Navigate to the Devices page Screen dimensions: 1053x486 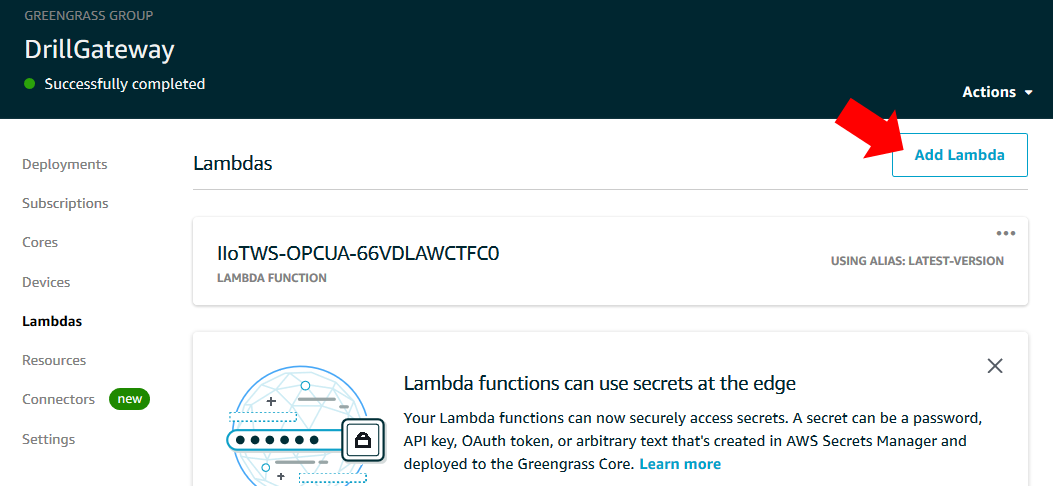pos(46,282)
